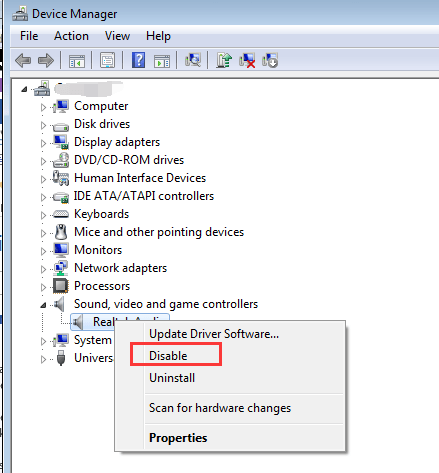Viewport: 439px width, 473px height.
Task: Click the Back arrow toolbar icon
Action: (23, 61)
